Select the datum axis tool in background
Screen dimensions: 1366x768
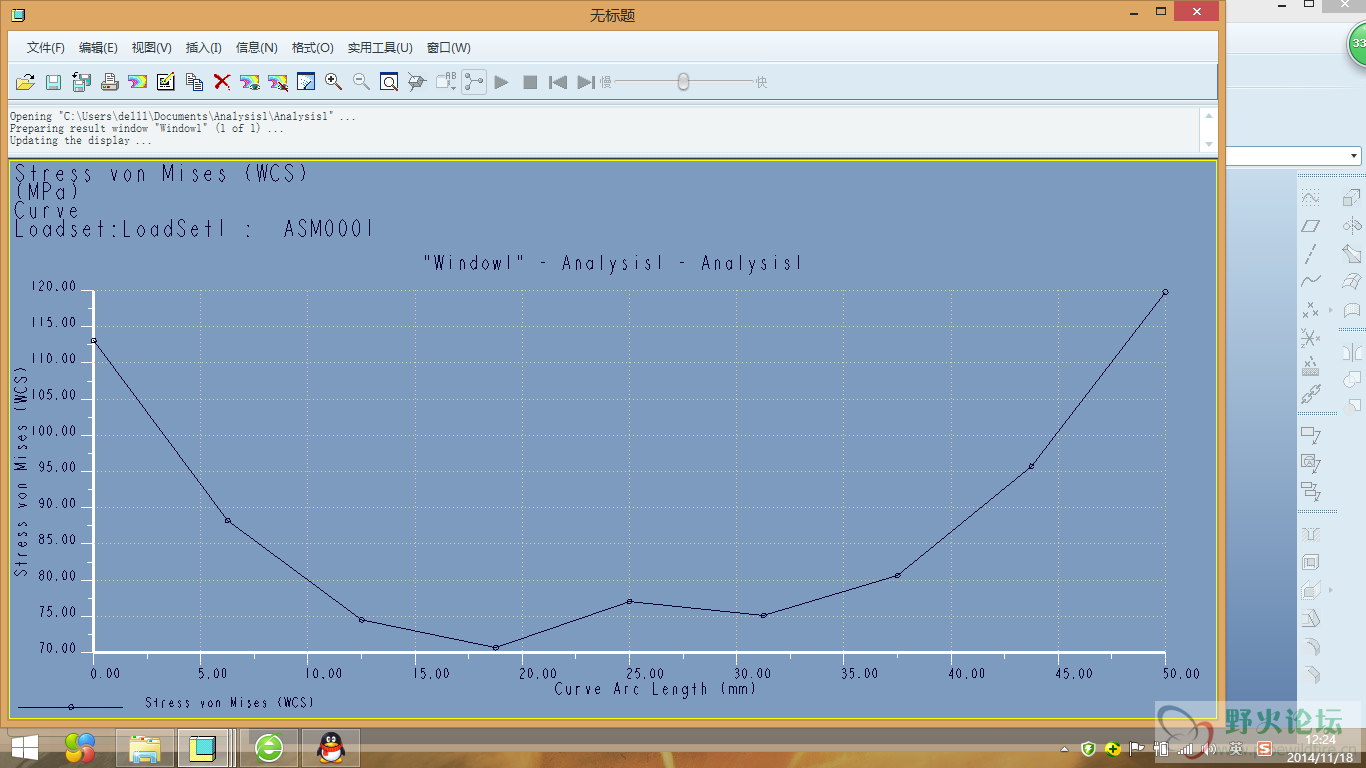[x=1310, y=254]
